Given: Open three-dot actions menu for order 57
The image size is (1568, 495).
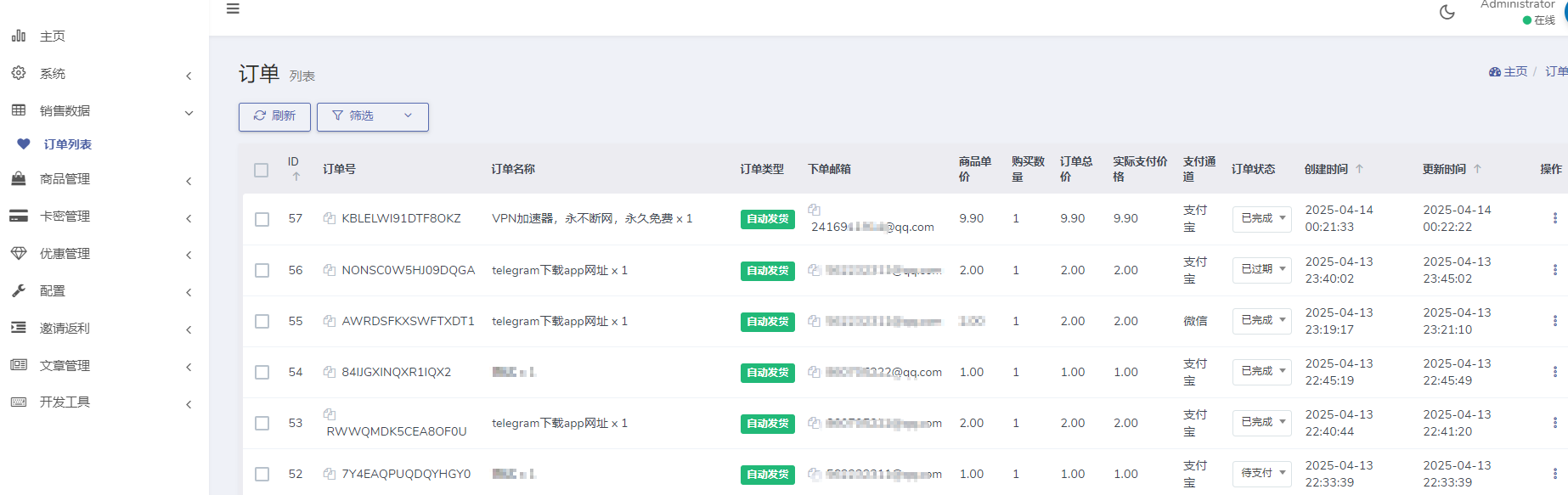Looking at the screenshot, I should [1554, 218].
